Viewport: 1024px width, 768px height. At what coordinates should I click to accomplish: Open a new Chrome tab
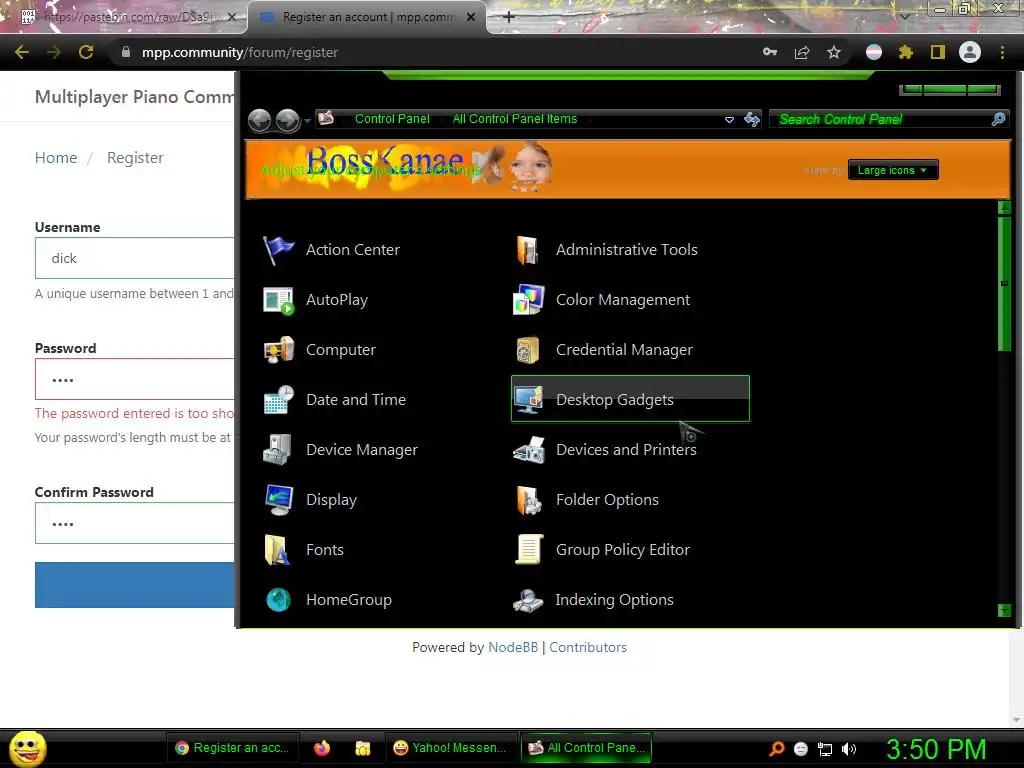509,17
